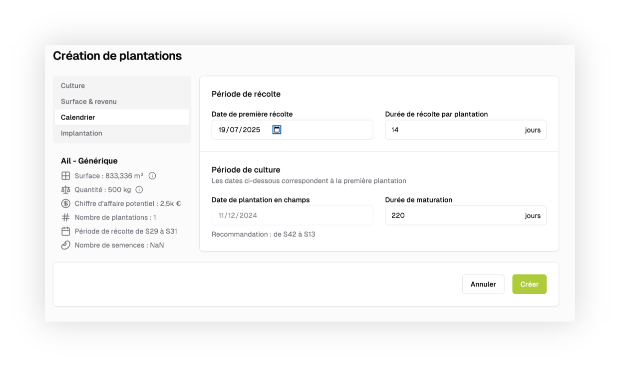
Task: Focus the Date de première récolte field
Action: tap(292, 130)
